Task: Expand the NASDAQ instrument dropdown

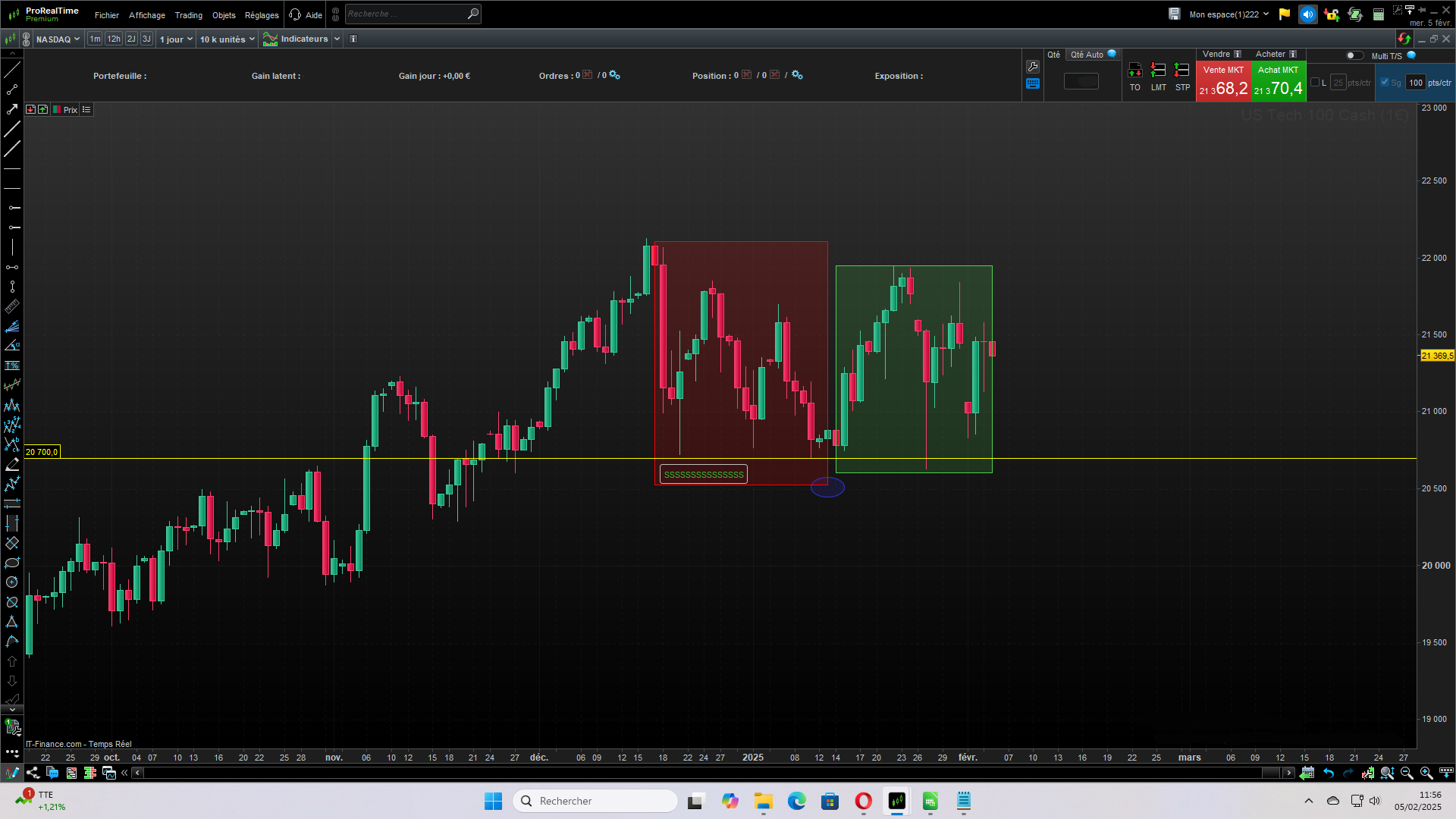Action: 58,39
